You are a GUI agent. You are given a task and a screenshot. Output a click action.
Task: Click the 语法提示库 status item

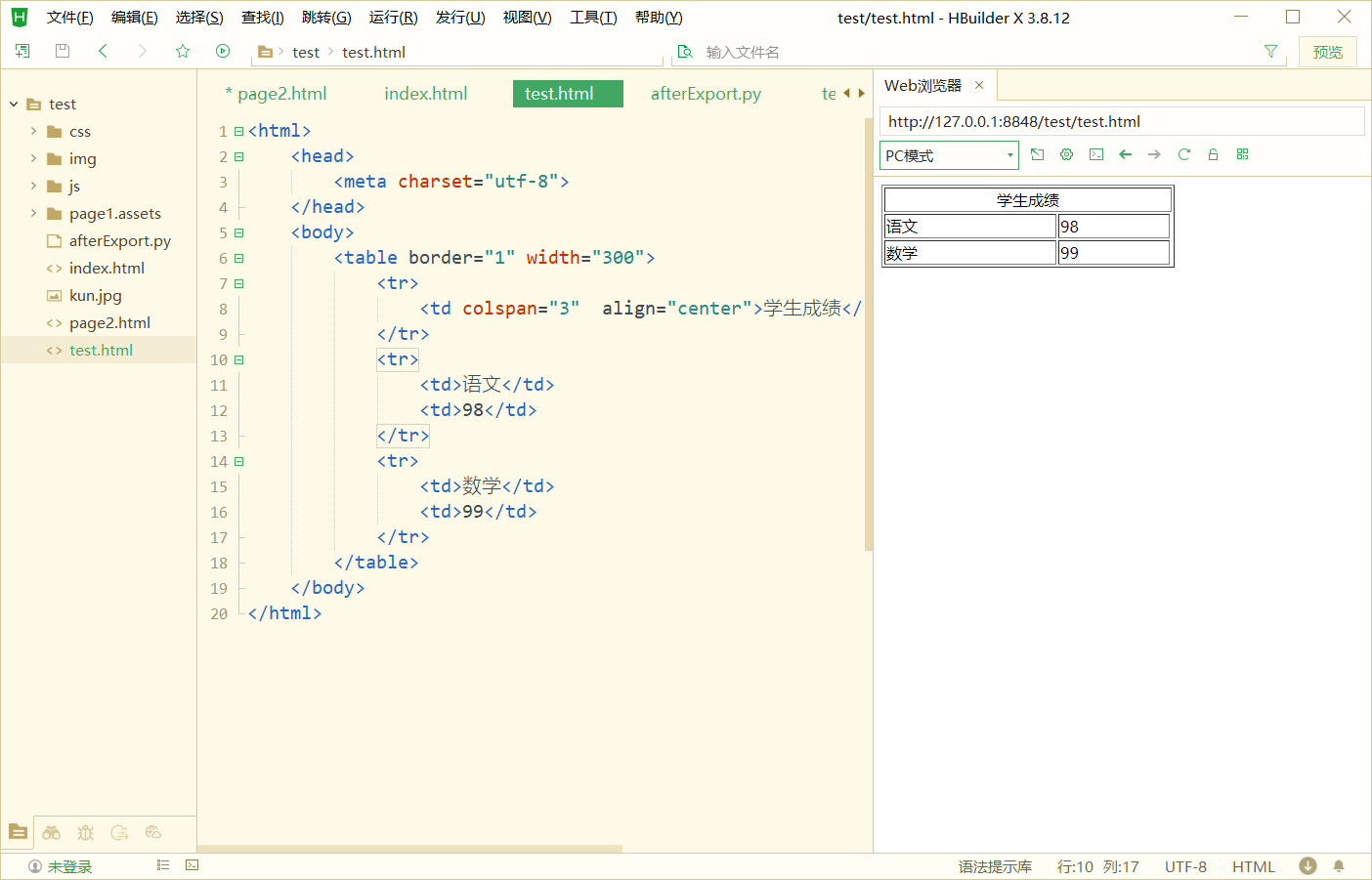[995, 866]
